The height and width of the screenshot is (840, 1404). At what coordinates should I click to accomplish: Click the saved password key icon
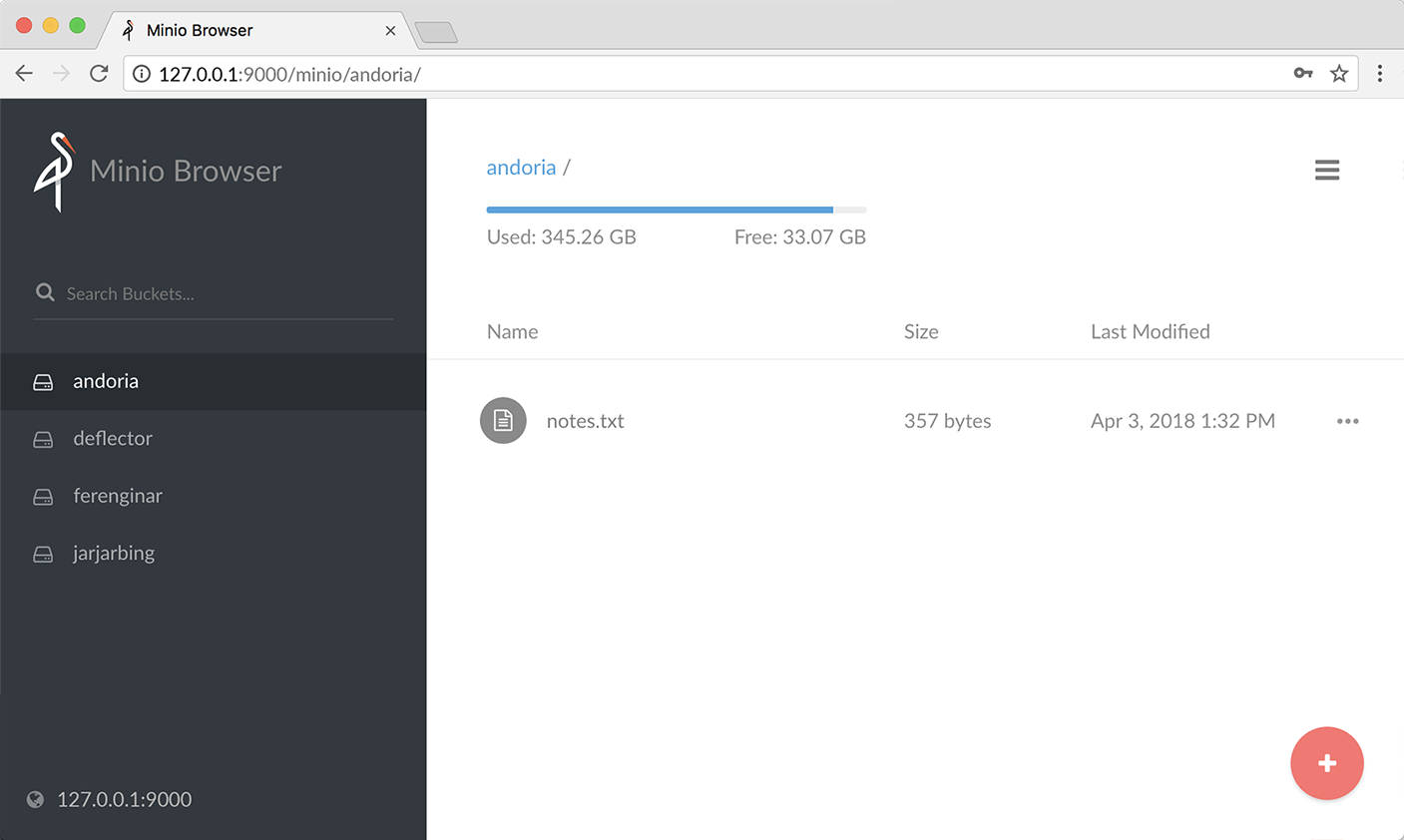1302,74
